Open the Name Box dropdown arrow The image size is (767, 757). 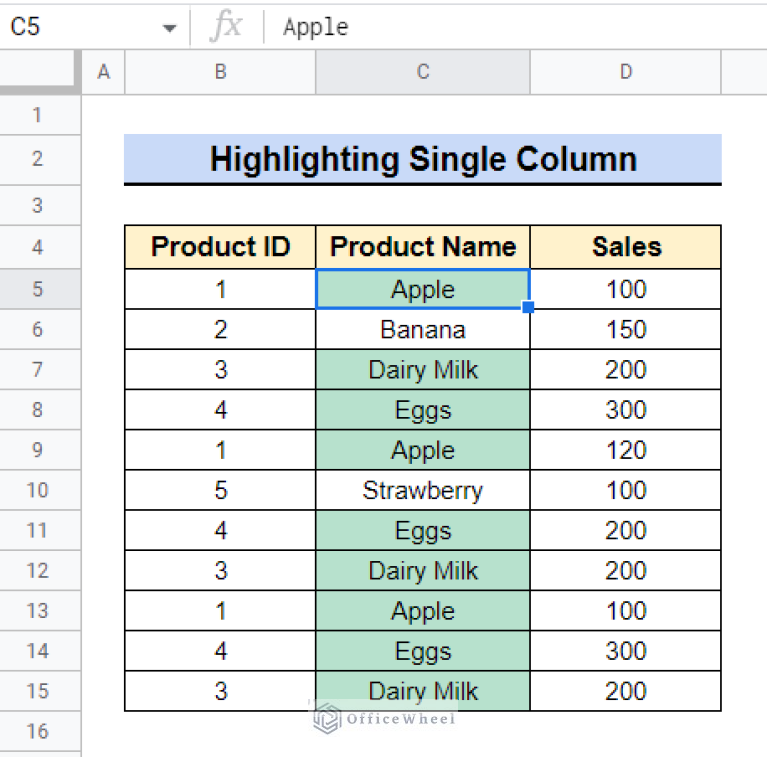pyautogui.click(x=169, y=27)
